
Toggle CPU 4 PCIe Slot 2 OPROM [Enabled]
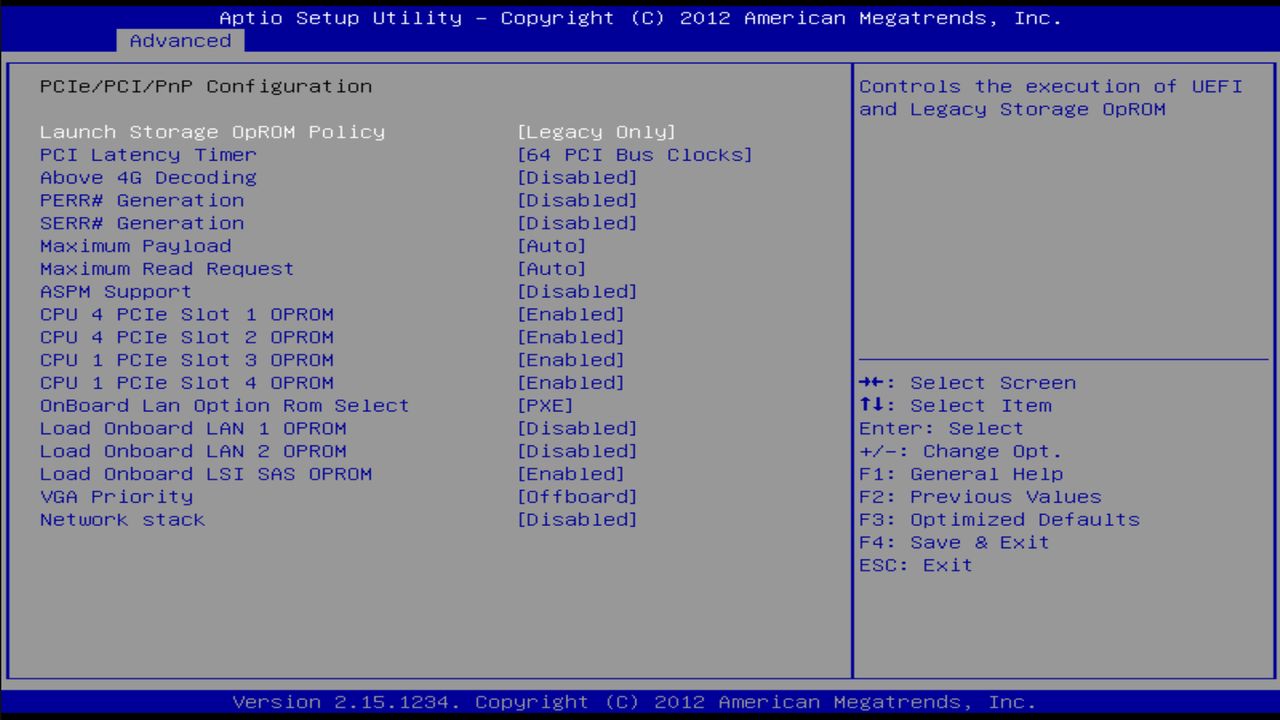[x=571, y=338]
